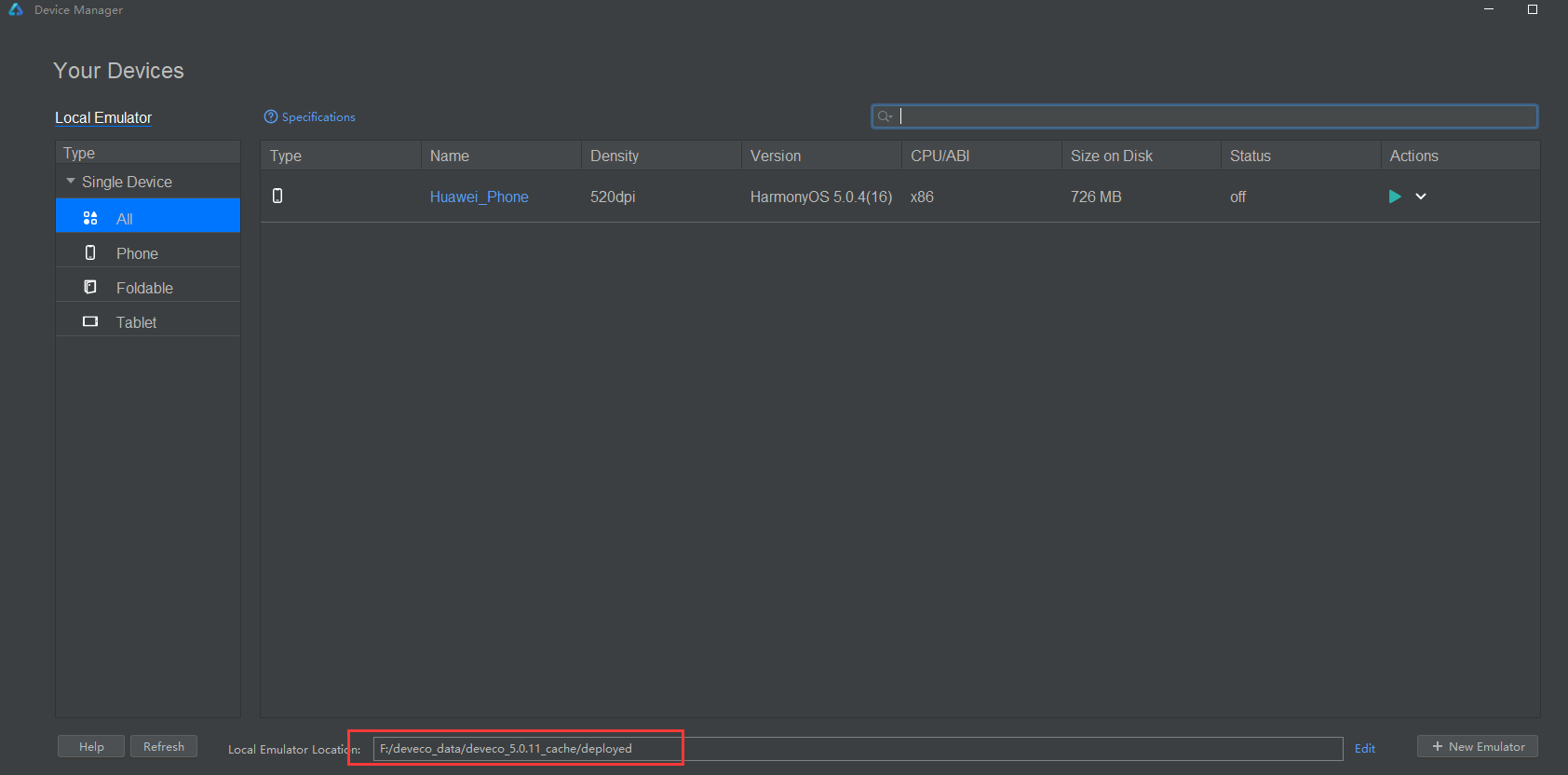Collapse the Single Device tree node
This screenshot has width=1568, height=775.
pos(71,182)
